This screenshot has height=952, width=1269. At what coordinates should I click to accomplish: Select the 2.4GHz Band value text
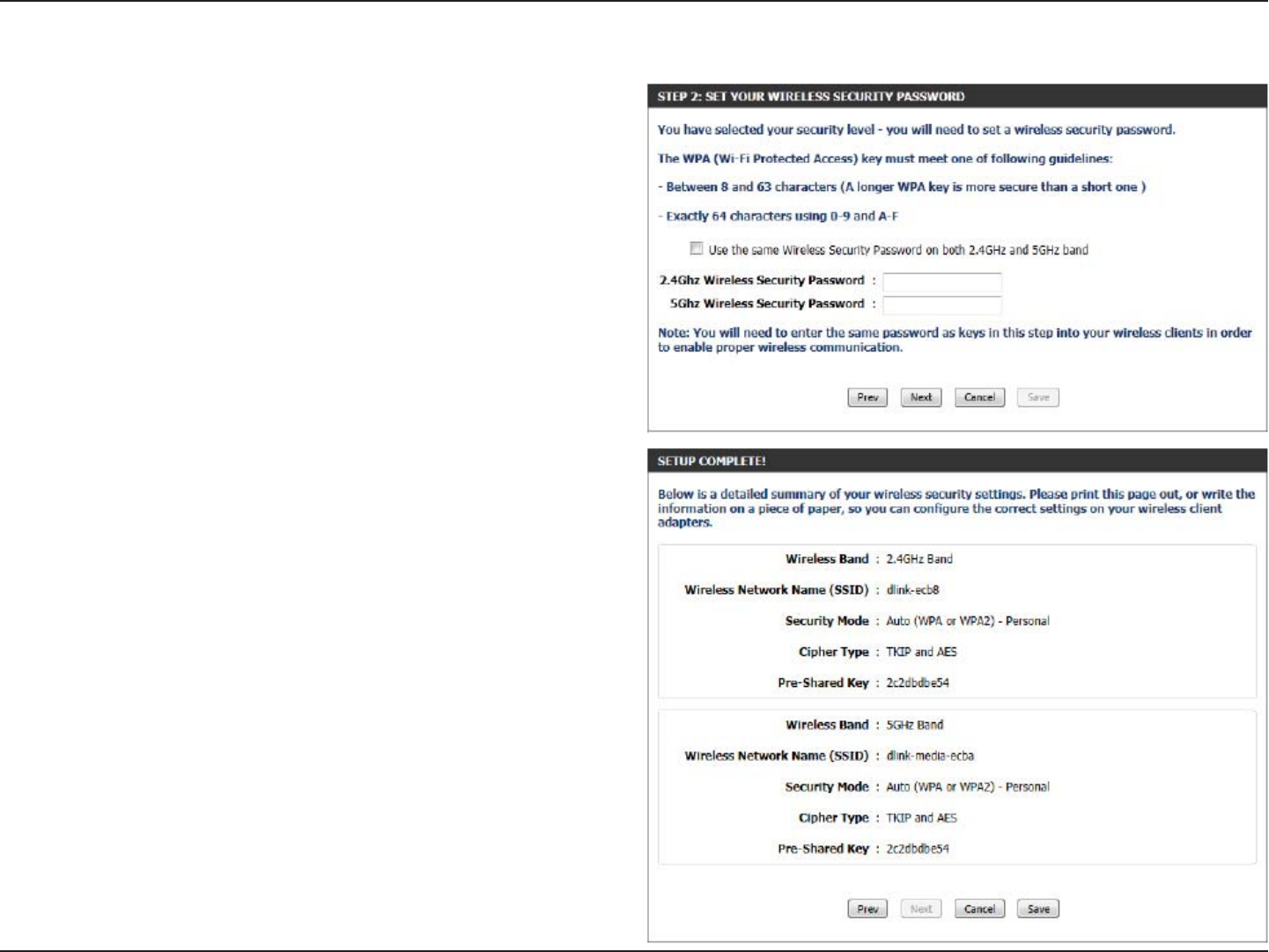[x=919, y=559]
